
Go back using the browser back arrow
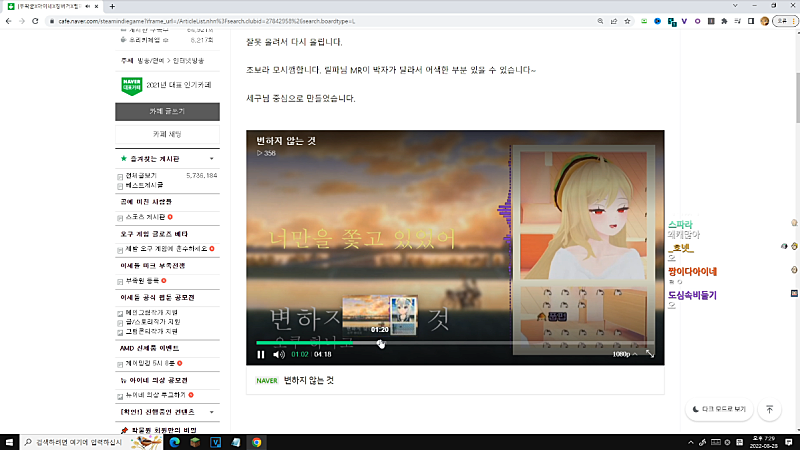coord(11,20)
